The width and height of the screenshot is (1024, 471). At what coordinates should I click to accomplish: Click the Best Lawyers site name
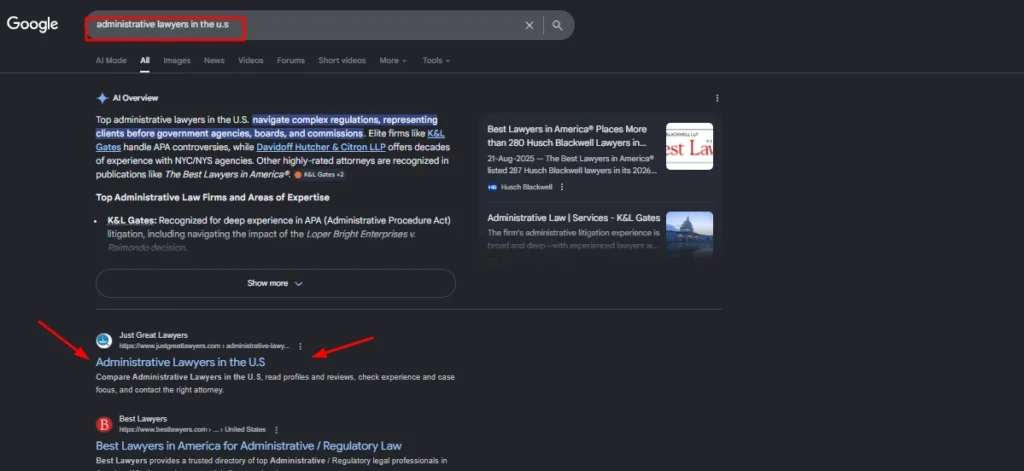click(x=143, y=419)
